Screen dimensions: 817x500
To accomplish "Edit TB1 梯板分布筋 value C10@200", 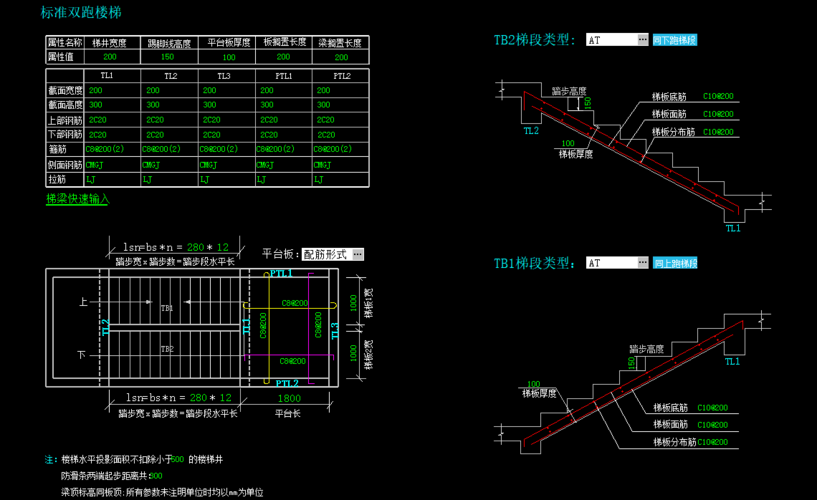I will [716, 441].
